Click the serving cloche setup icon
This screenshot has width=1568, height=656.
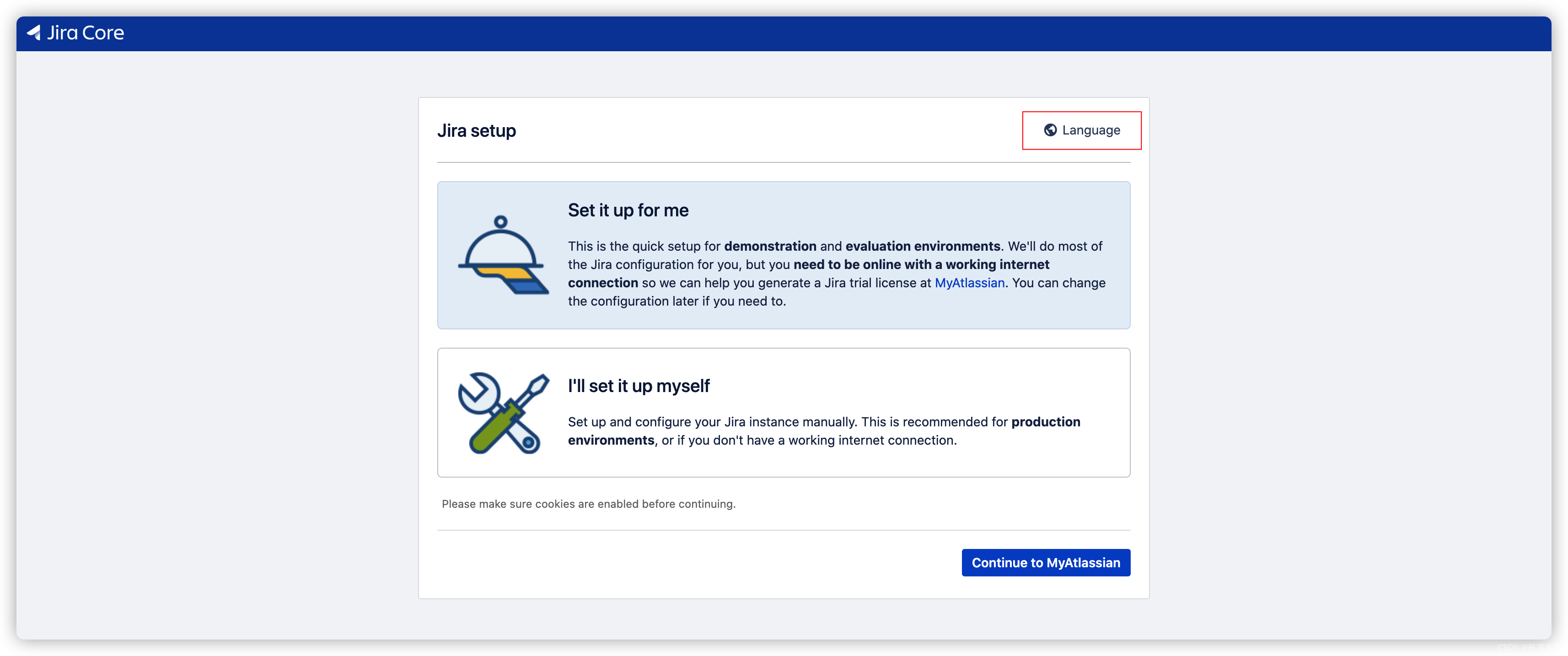503,255
